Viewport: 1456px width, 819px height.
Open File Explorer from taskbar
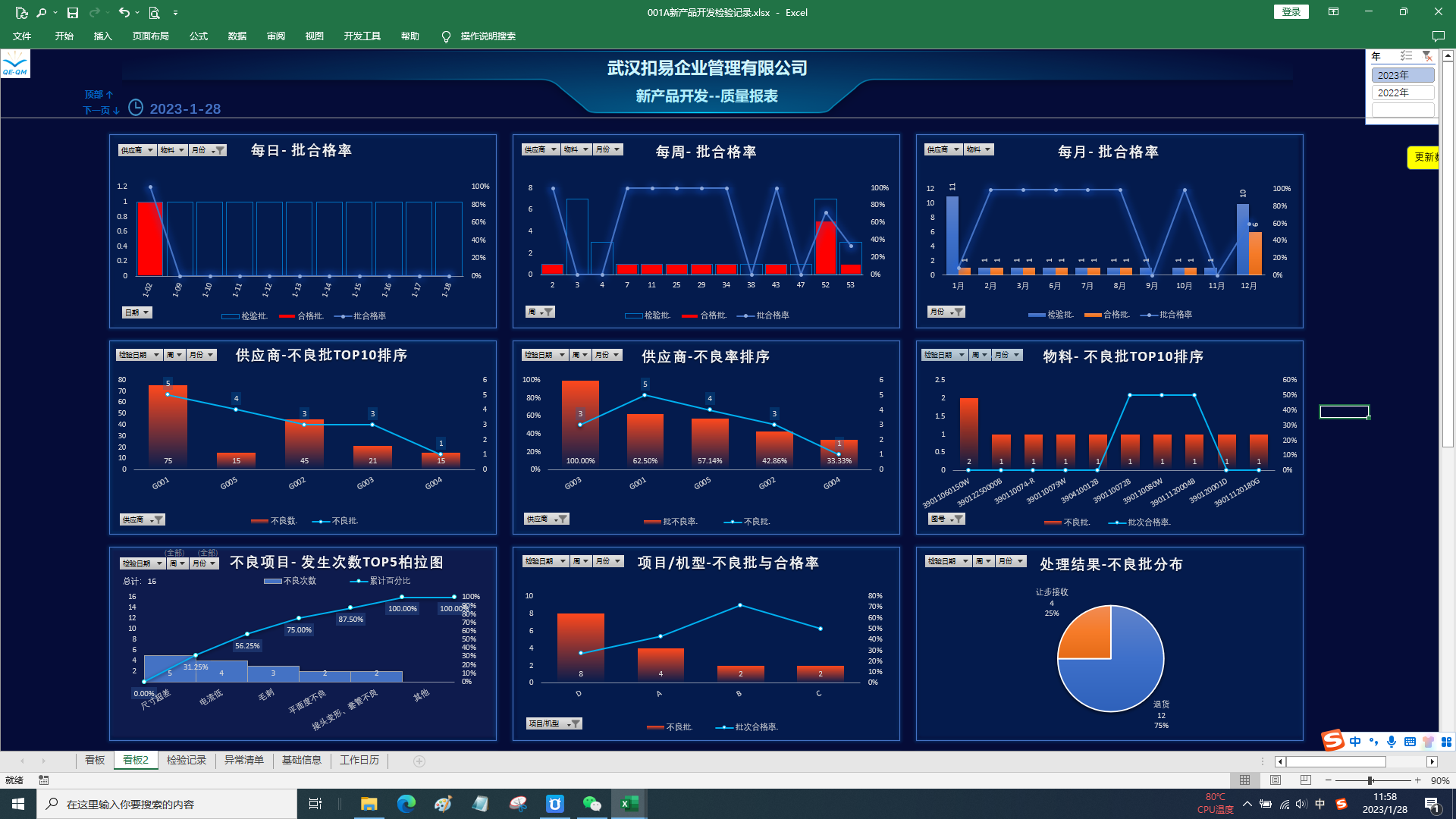(369, 804)
